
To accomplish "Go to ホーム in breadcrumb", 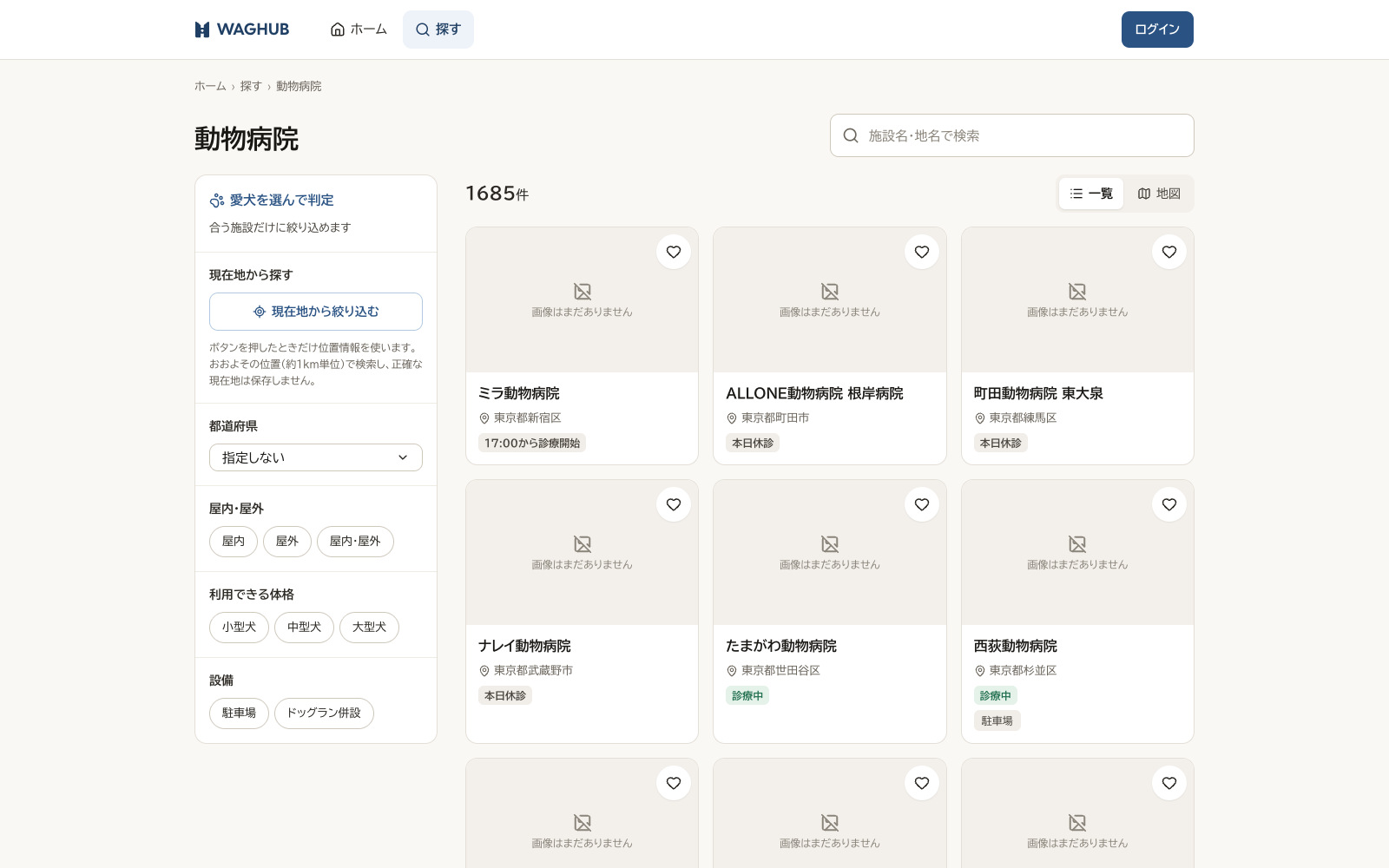I will [210, 86].
